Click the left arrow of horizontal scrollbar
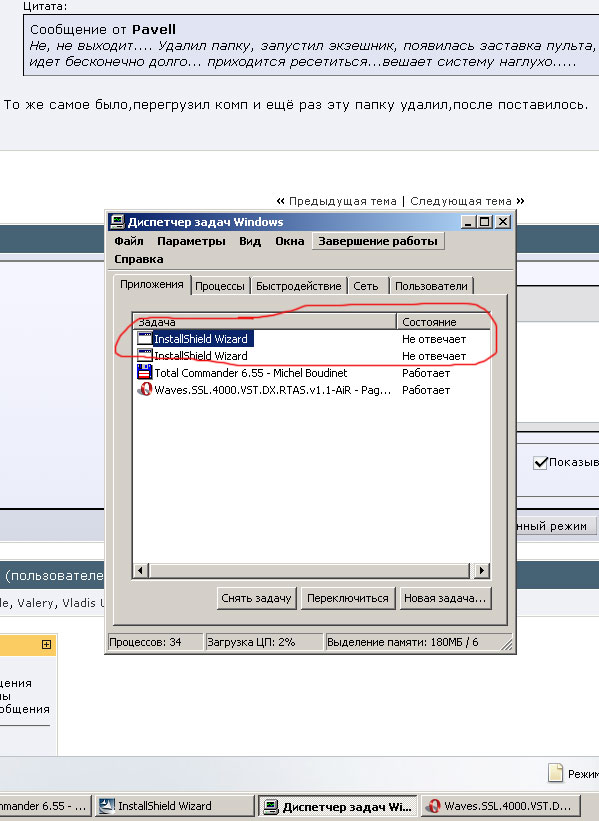 (140, 570)
